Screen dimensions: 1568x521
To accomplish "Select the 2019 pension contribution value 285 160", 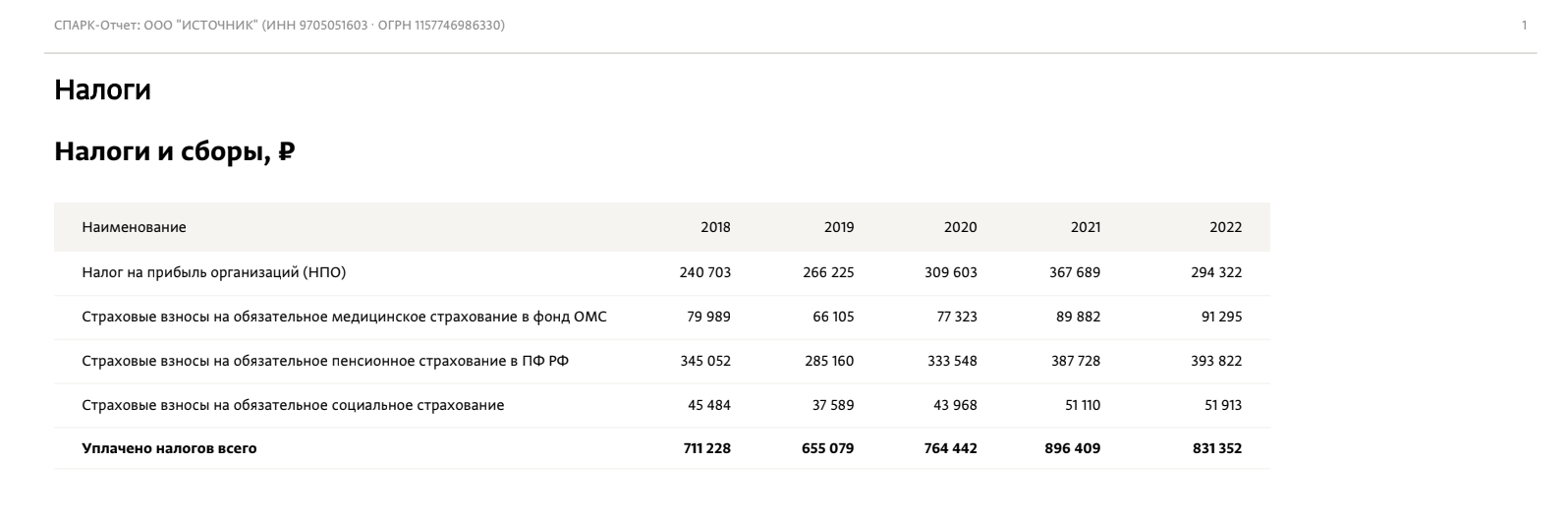I will (828, 361).
